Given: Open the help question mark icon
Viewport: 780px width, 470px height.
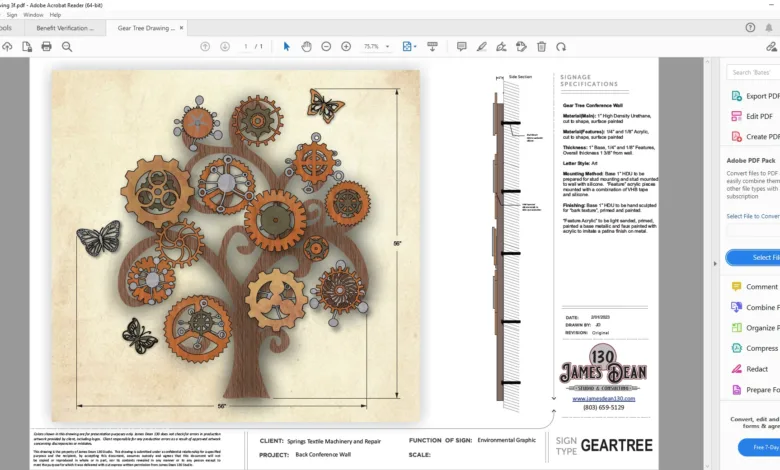Looking at the screenshot, I should click(x=750, y=28).
